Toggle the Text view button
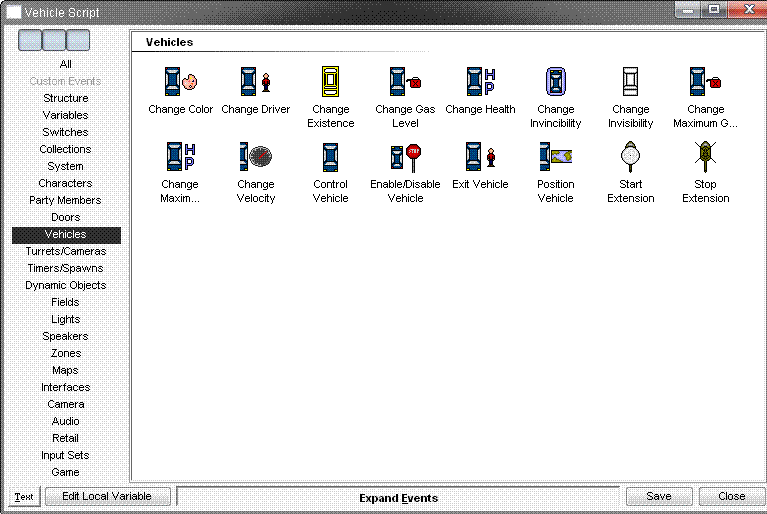This screenshot has width=767, height=514. 24,497
